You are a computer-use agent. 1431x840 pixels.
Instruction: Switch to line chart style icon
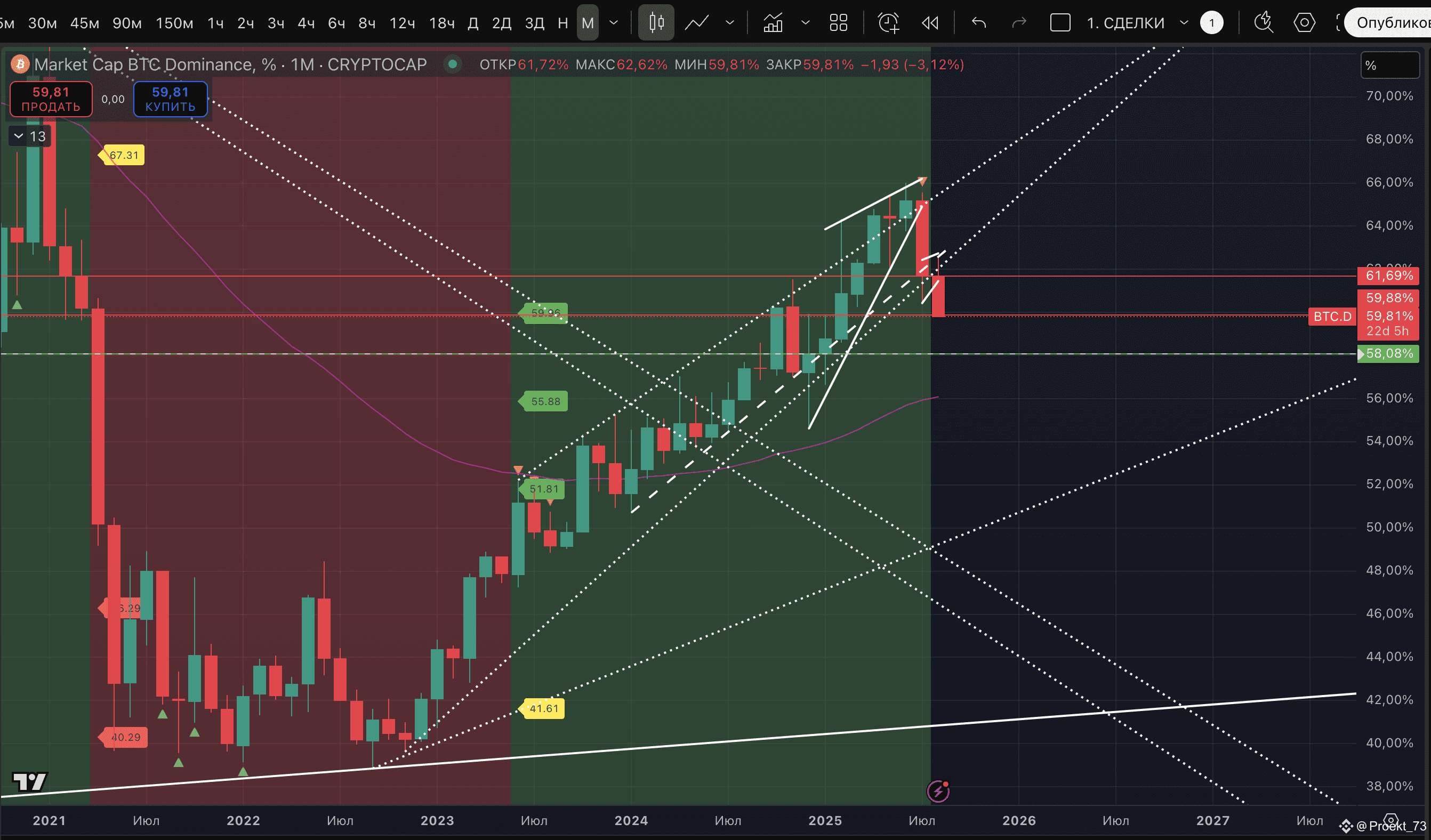[696, 23]
